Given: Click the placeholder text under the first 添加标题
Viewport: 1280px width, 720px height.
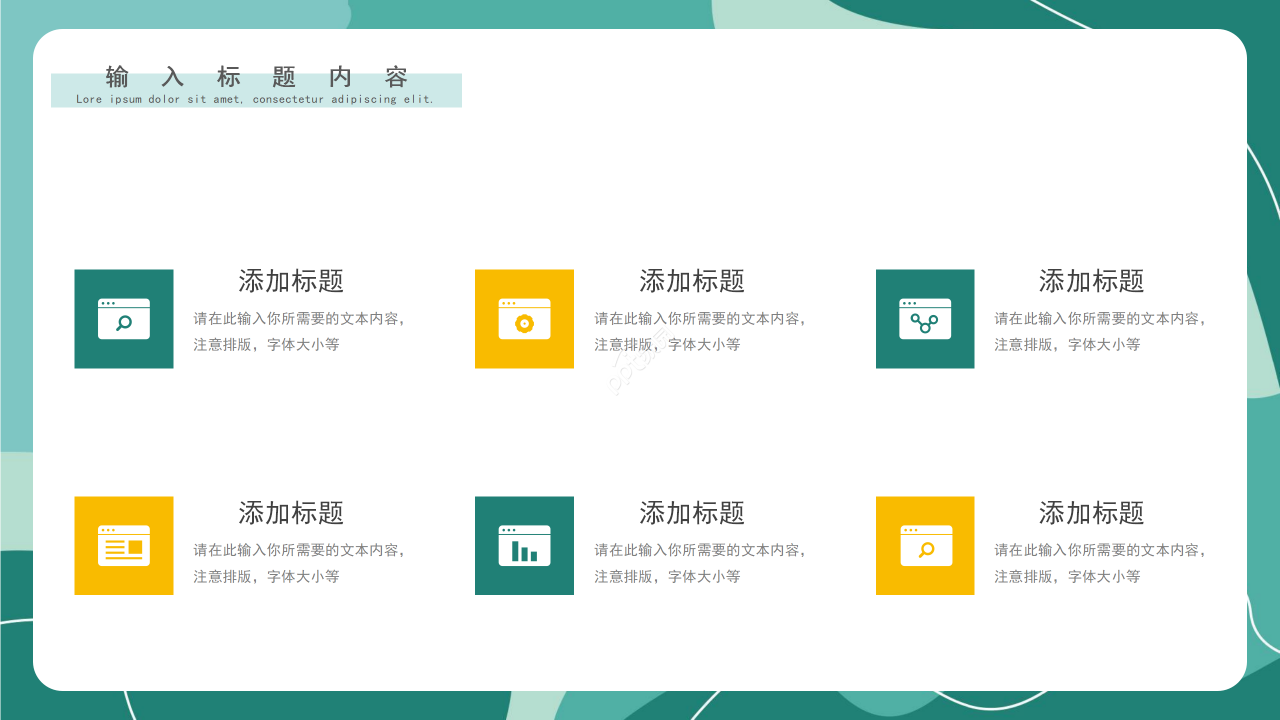Looking at the screenshot, I should (300, 330).
